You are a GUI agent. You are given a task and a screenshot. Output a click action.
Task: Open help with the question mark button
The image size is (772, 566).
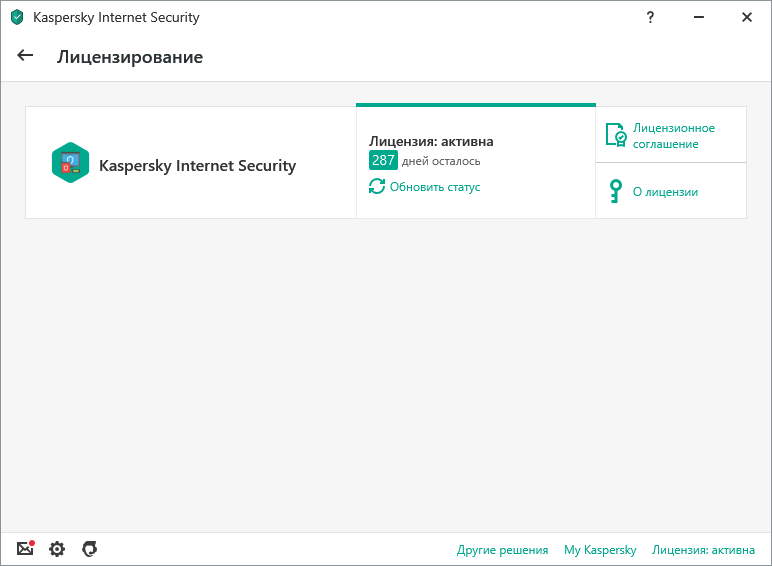tap(651, 17)
